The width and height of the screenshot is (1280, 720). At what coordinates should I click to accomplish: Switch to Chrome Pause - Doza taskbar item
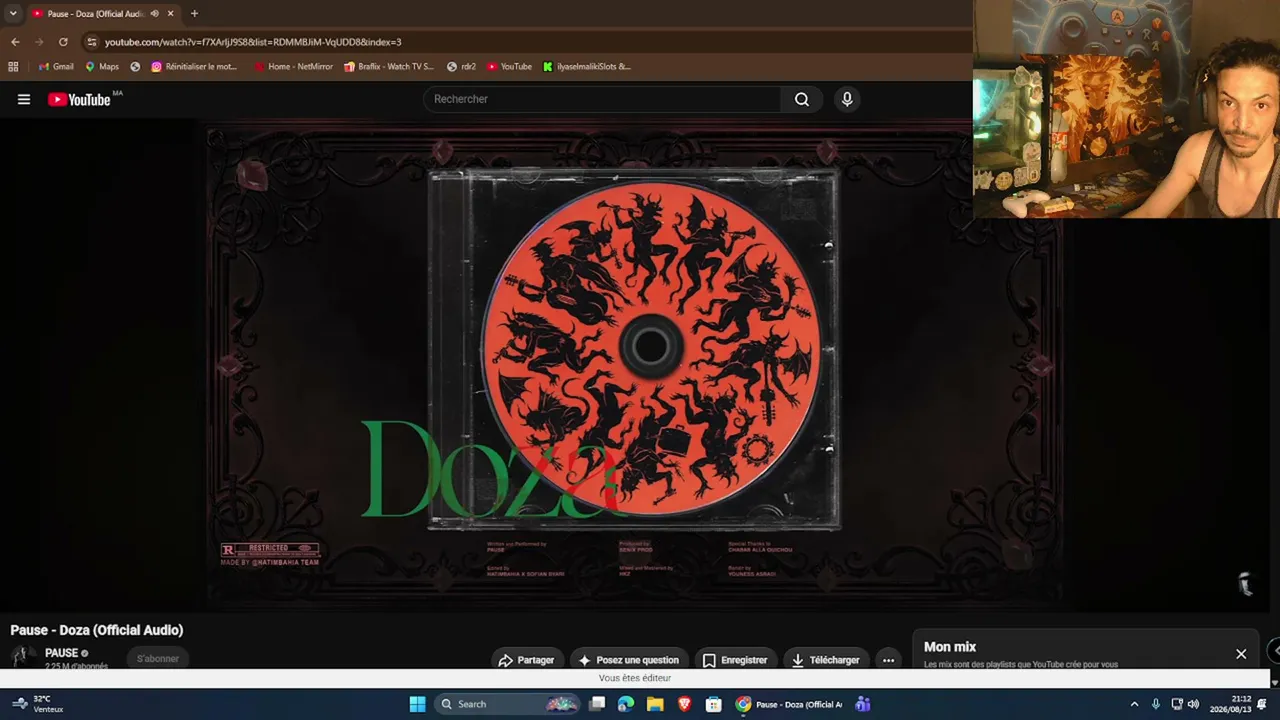click(789, 704)
